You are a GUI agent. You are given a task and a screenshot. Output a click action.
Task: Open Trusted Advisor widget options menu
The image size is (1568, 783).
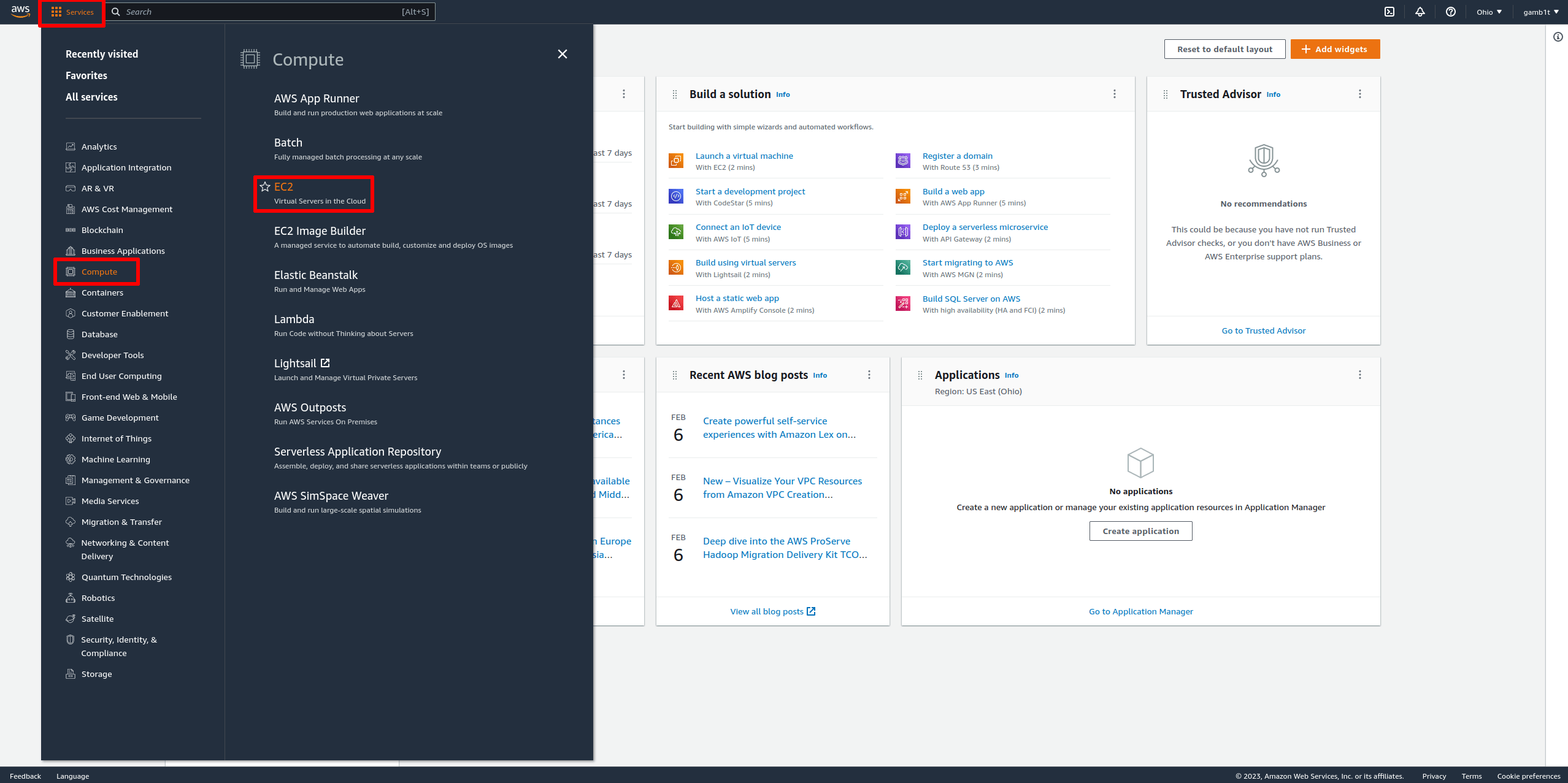[1360, 94]
